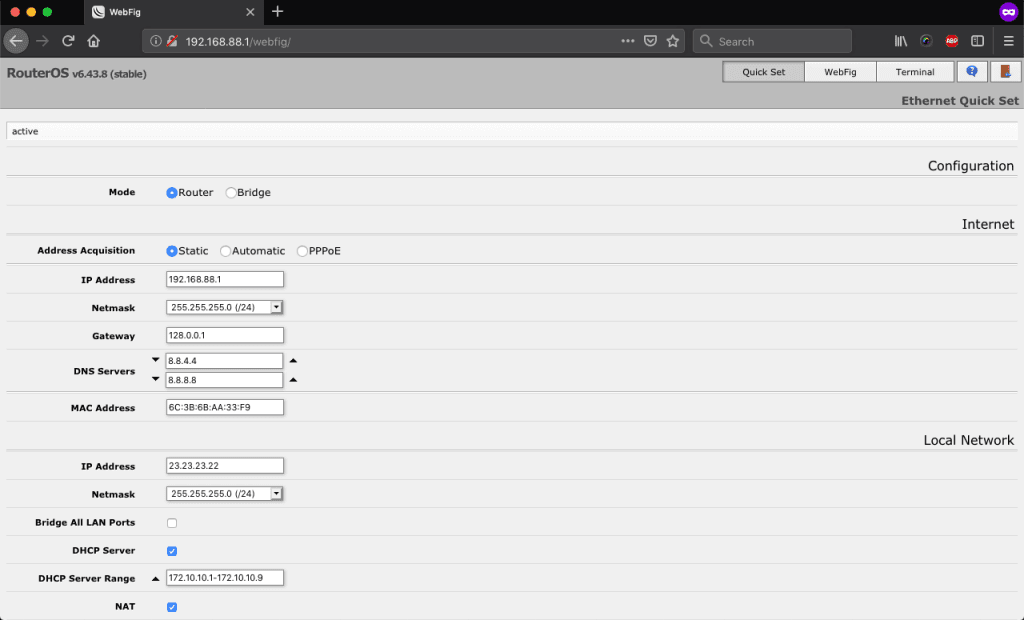The image size is (1024, 620).
Task: Click the 'active' status field
Action: click(x=512, y=131)
